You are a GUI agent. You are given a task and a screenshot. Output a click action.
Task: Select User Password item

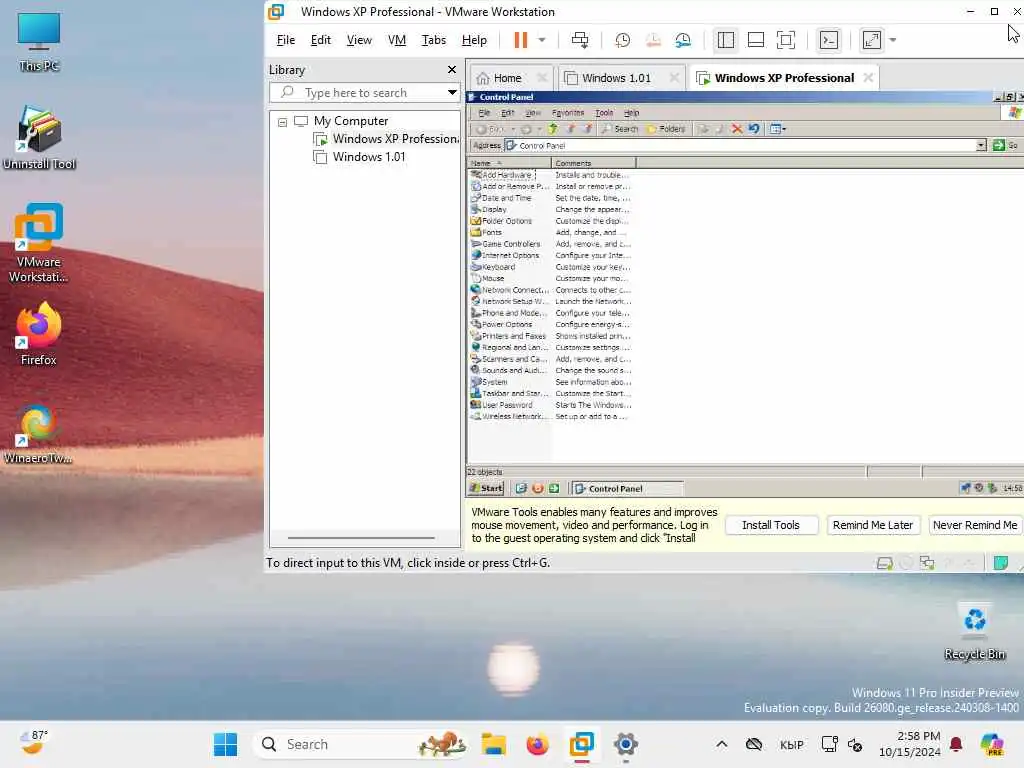point(502,405)
